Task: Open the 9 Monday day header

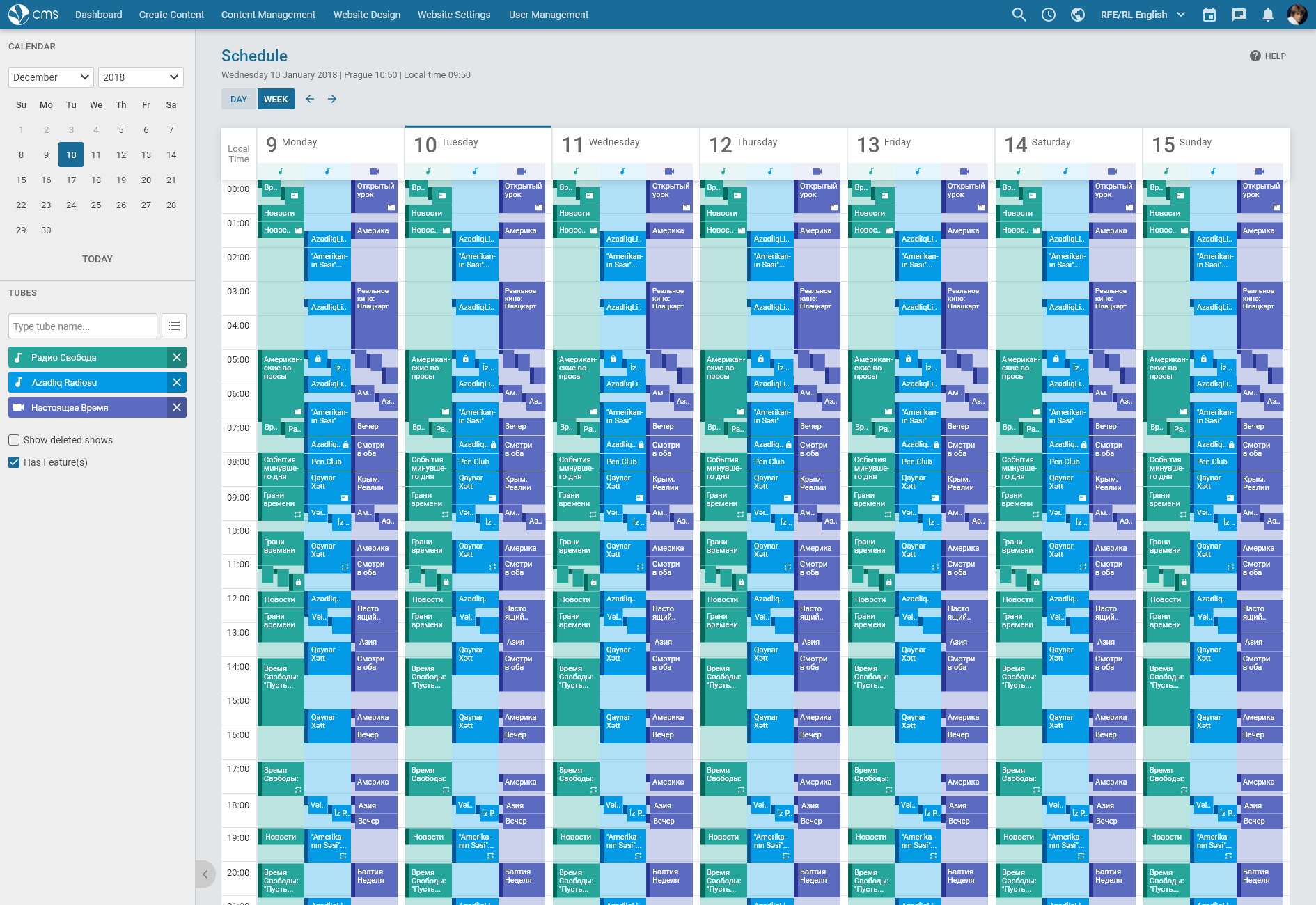Action: click(331, 145)
